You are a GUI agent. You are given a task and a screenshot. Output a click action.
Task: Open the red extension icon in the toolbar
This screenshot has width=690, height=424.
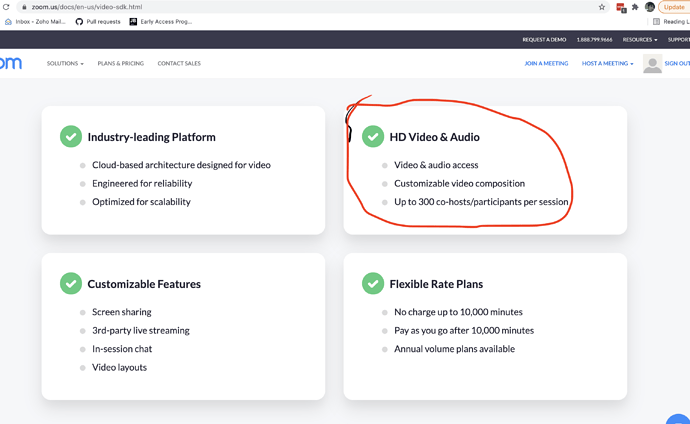tap(621, 7)
